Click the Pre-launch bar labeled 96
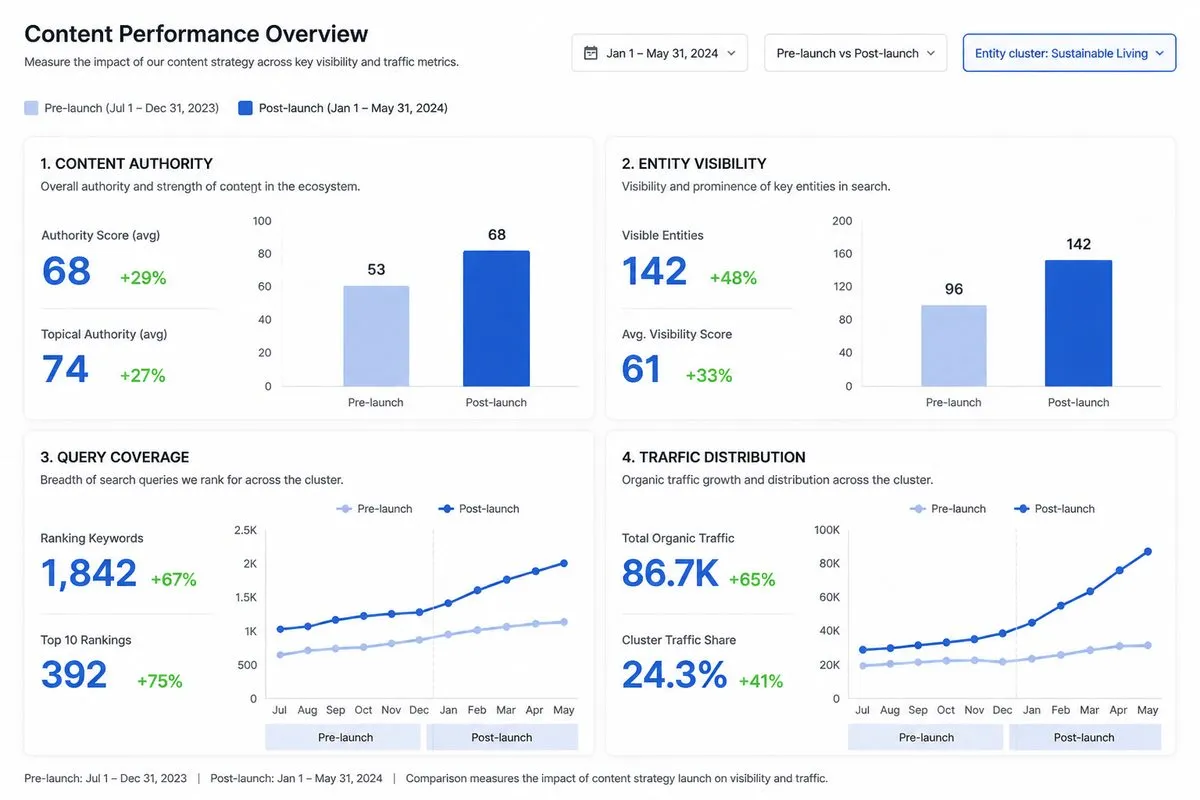The height and width of the screenshot is (800, 1200). coord(954,346)
